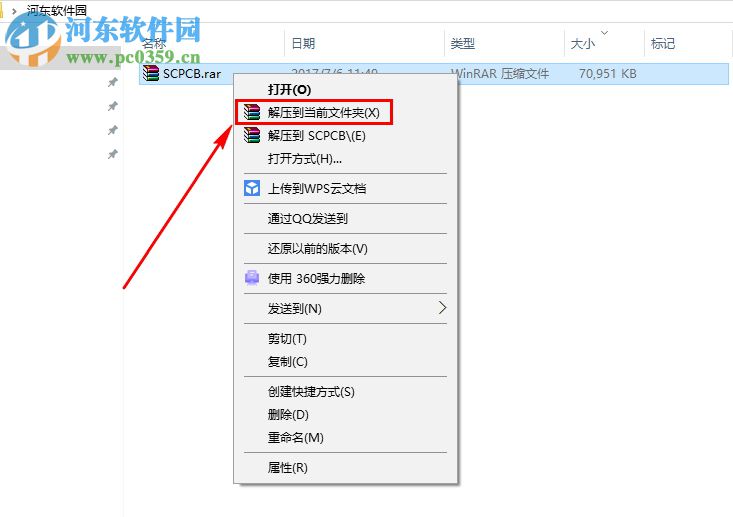Click the third pin icon in sidebar
Viewport: 733px width, 517px height.
point(112,130)
